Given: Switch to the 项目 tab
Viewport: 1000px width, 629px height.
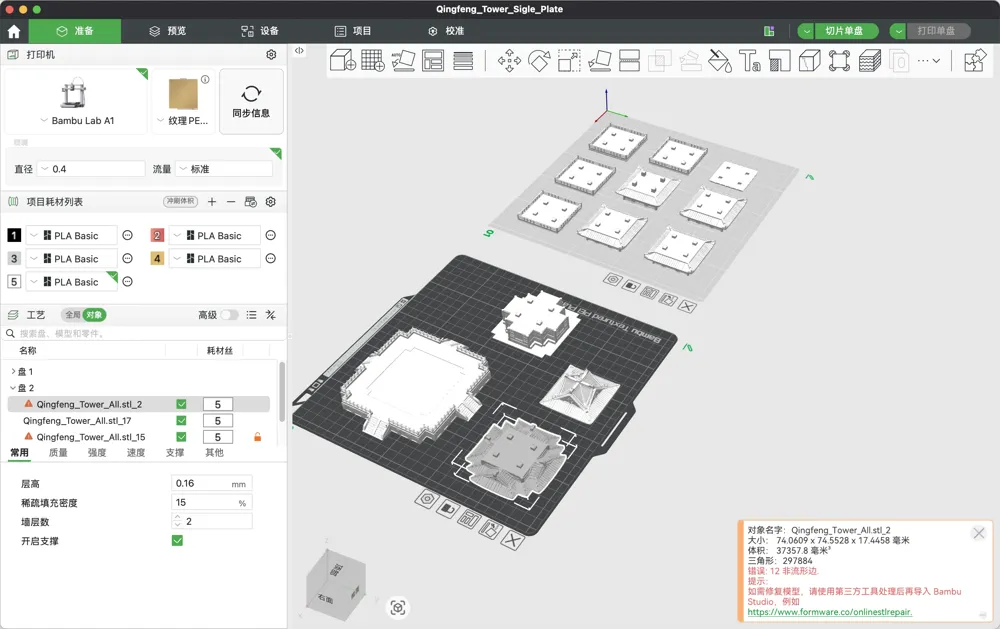Looking at the screenshot, I should pyautogui.click(x=353, y=31).
